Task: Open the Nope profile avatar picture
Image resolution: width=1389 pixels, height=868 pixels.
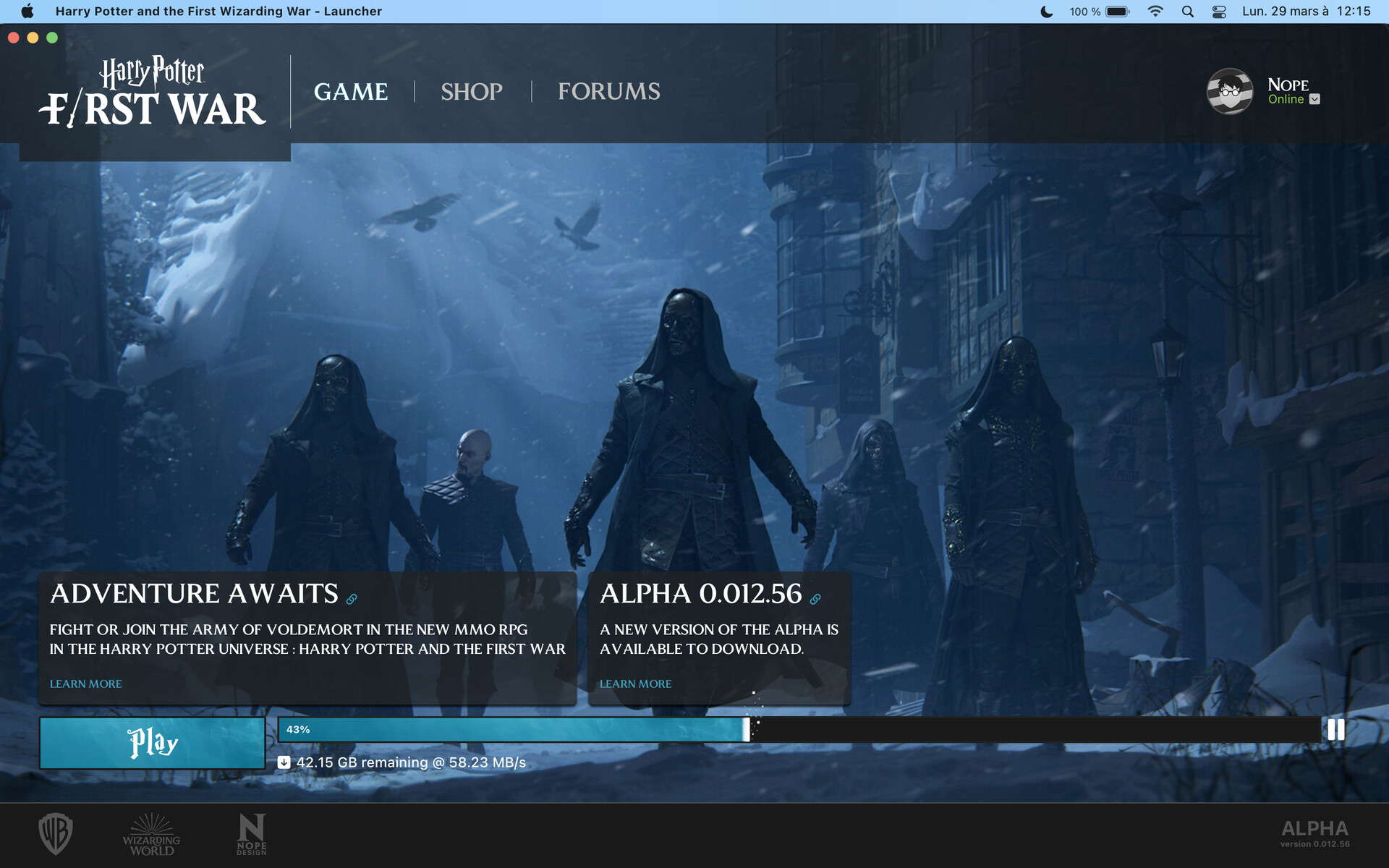Action: coord(1230,91)
